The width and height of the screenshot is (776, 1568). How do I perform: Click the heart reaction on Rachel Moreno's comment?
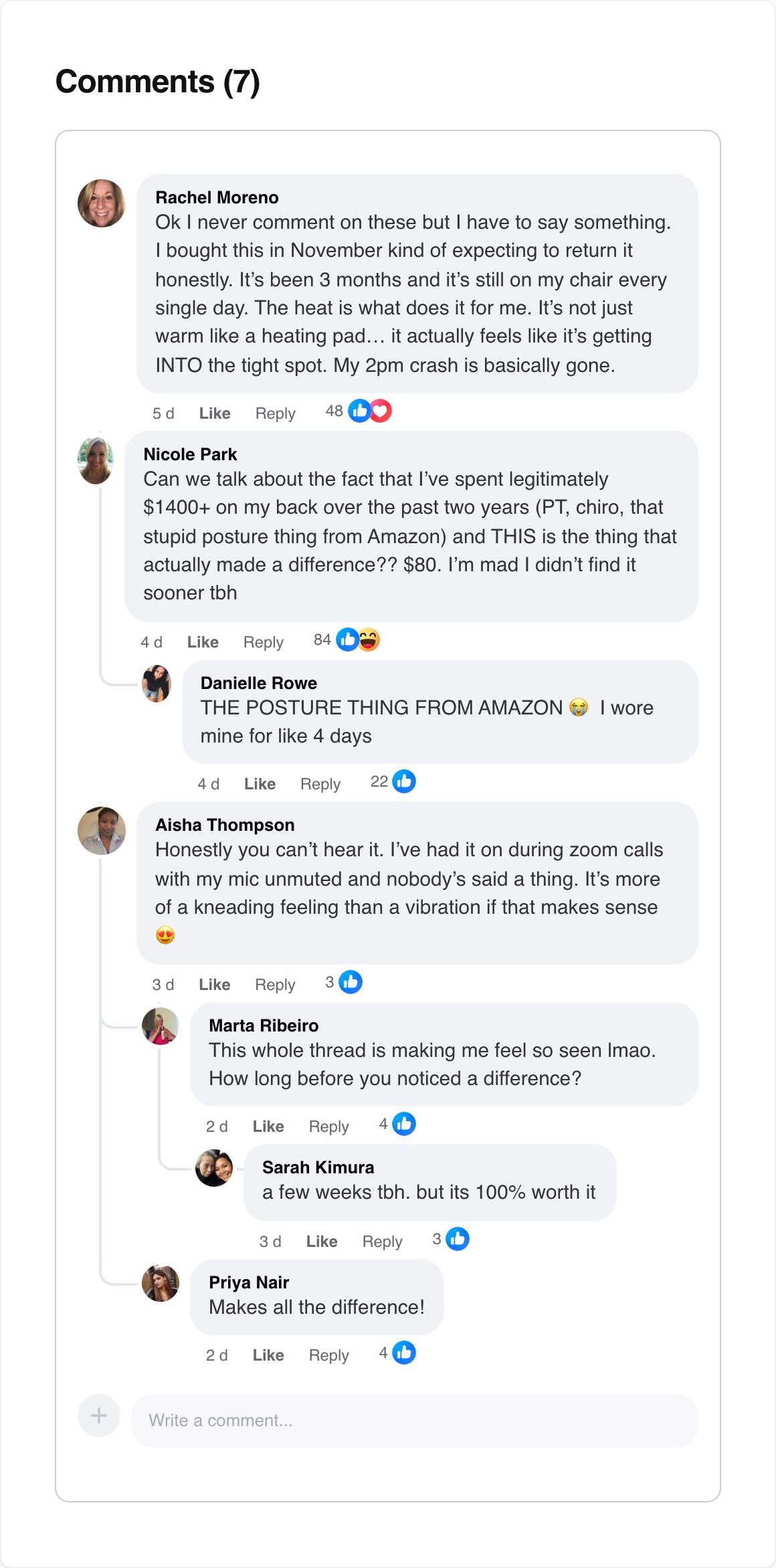click(x=381, y=411)
